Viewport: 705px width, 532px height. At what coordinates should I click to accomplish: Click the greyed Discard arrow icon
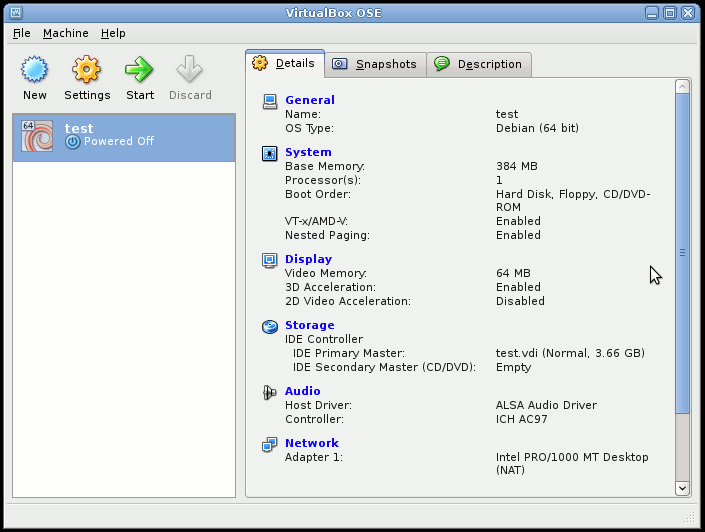tap(189, 69)
